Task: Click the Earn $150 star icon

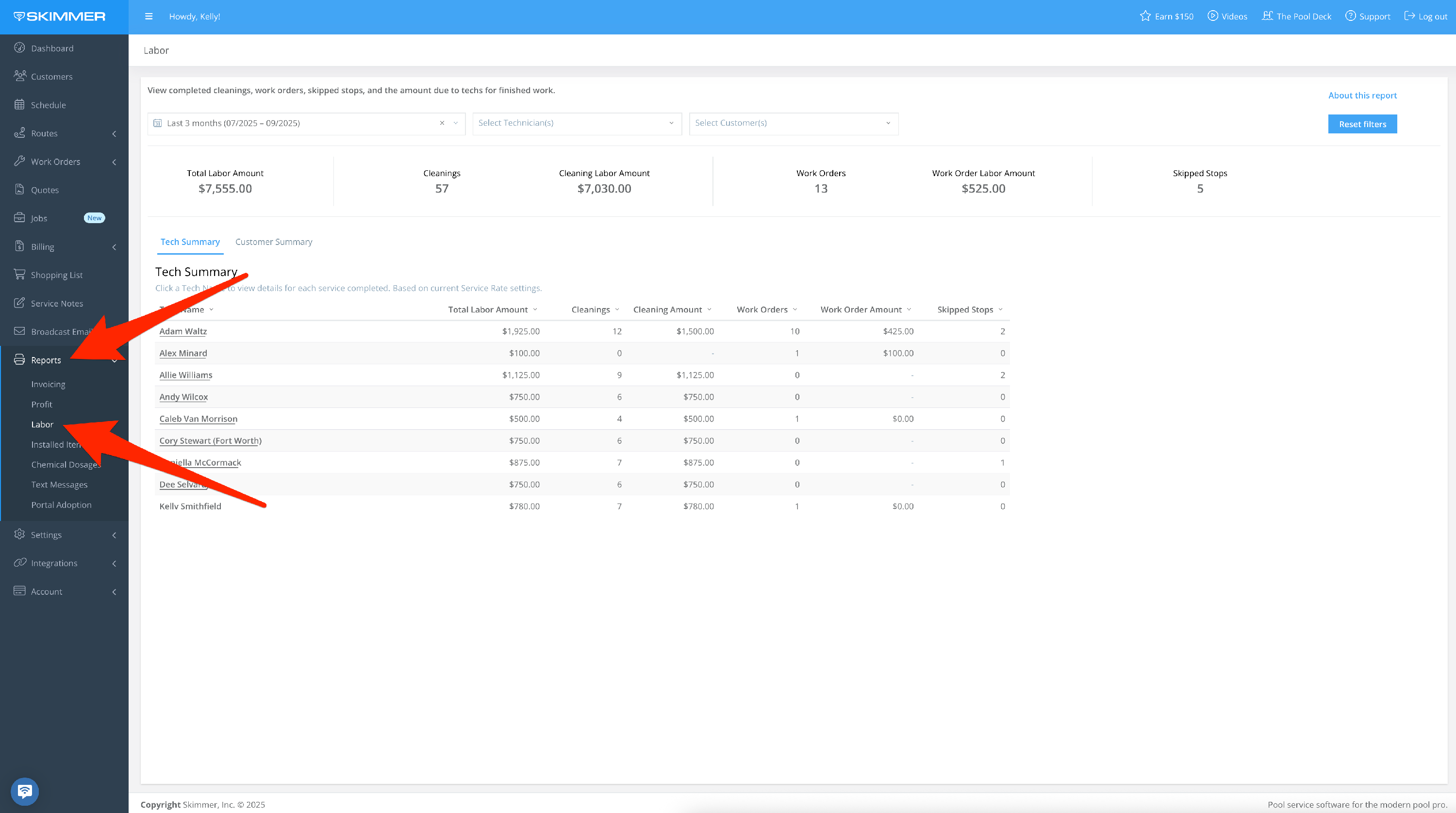Action: click(1145, 16)
